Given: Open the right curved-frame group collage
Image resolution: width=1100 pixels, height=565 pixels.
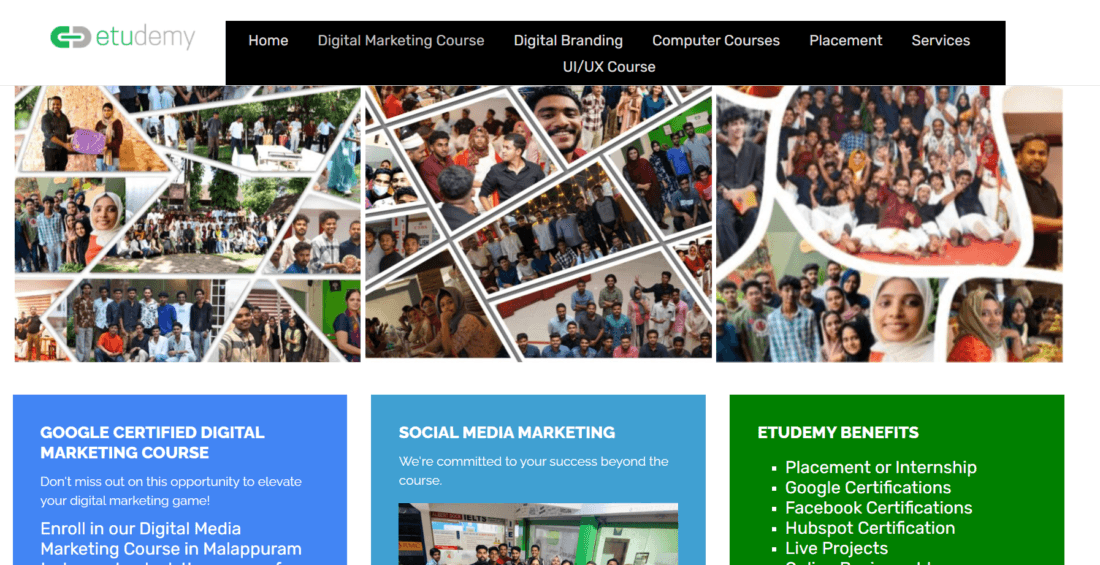Looking at the screenshot, I should point(889,224).
